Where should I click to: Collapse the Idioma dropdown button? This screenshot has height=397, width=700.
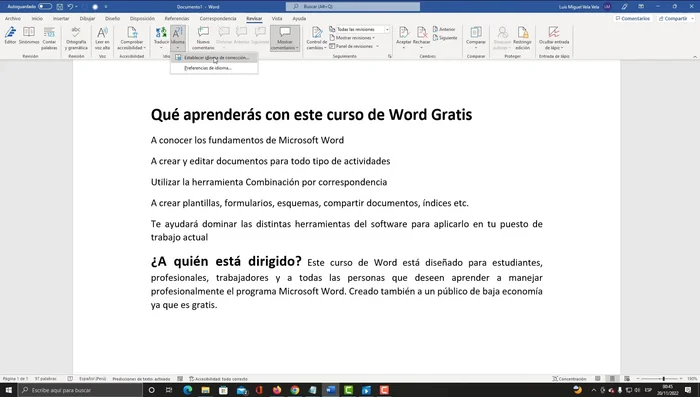(x=178, y=38)
